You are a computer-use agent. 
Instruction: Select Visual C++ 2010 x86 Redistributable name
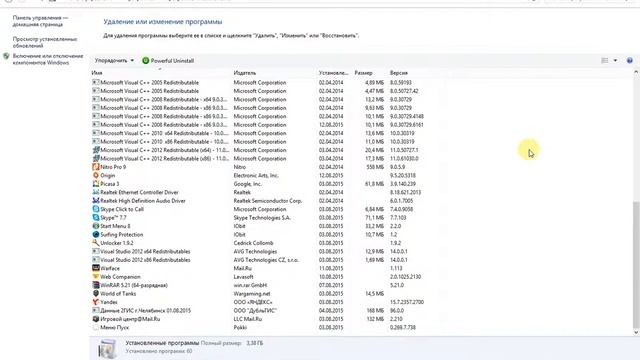coord(164,142)
